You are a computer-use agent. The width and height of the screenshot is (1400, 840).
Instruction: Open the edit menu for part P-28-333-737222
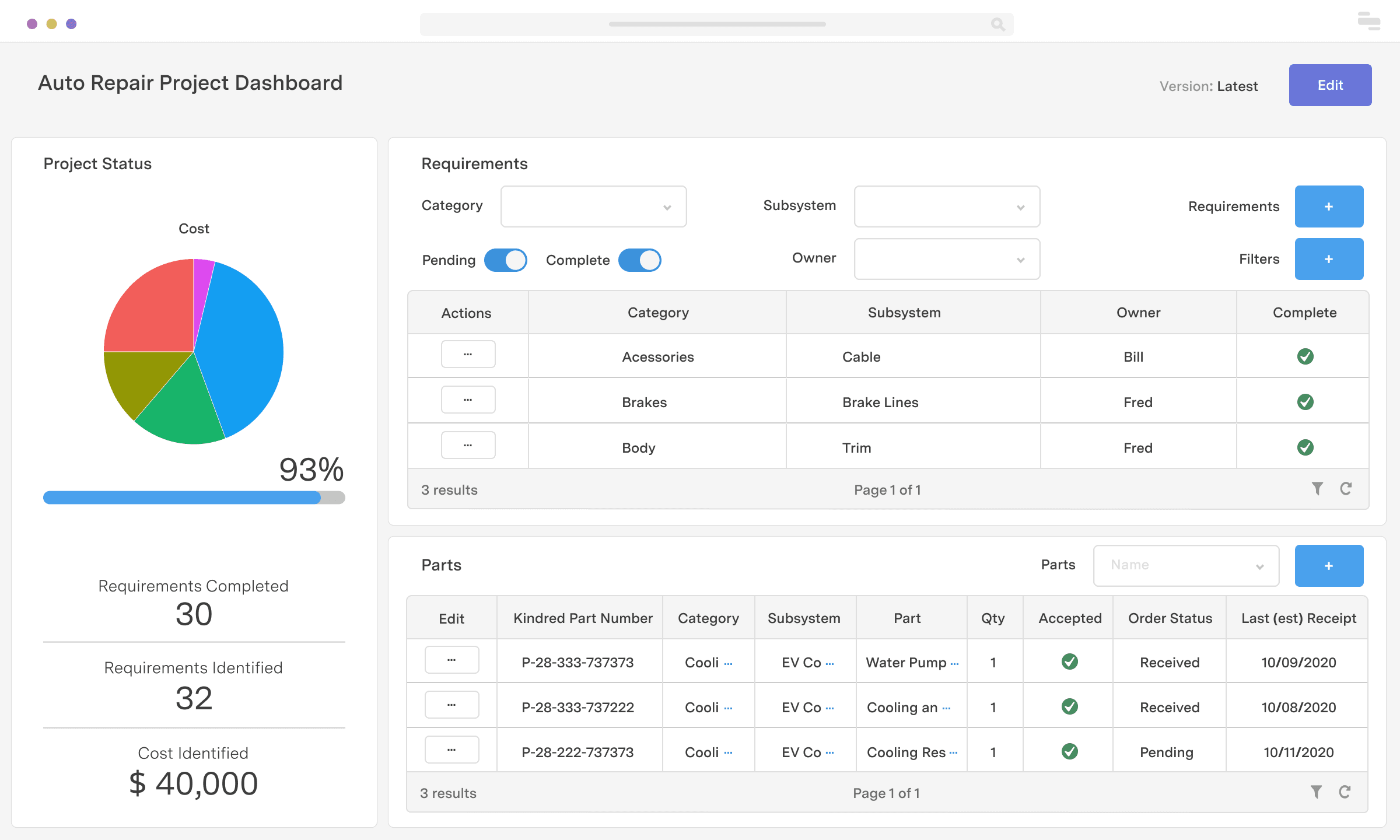(x=452, y=705)
